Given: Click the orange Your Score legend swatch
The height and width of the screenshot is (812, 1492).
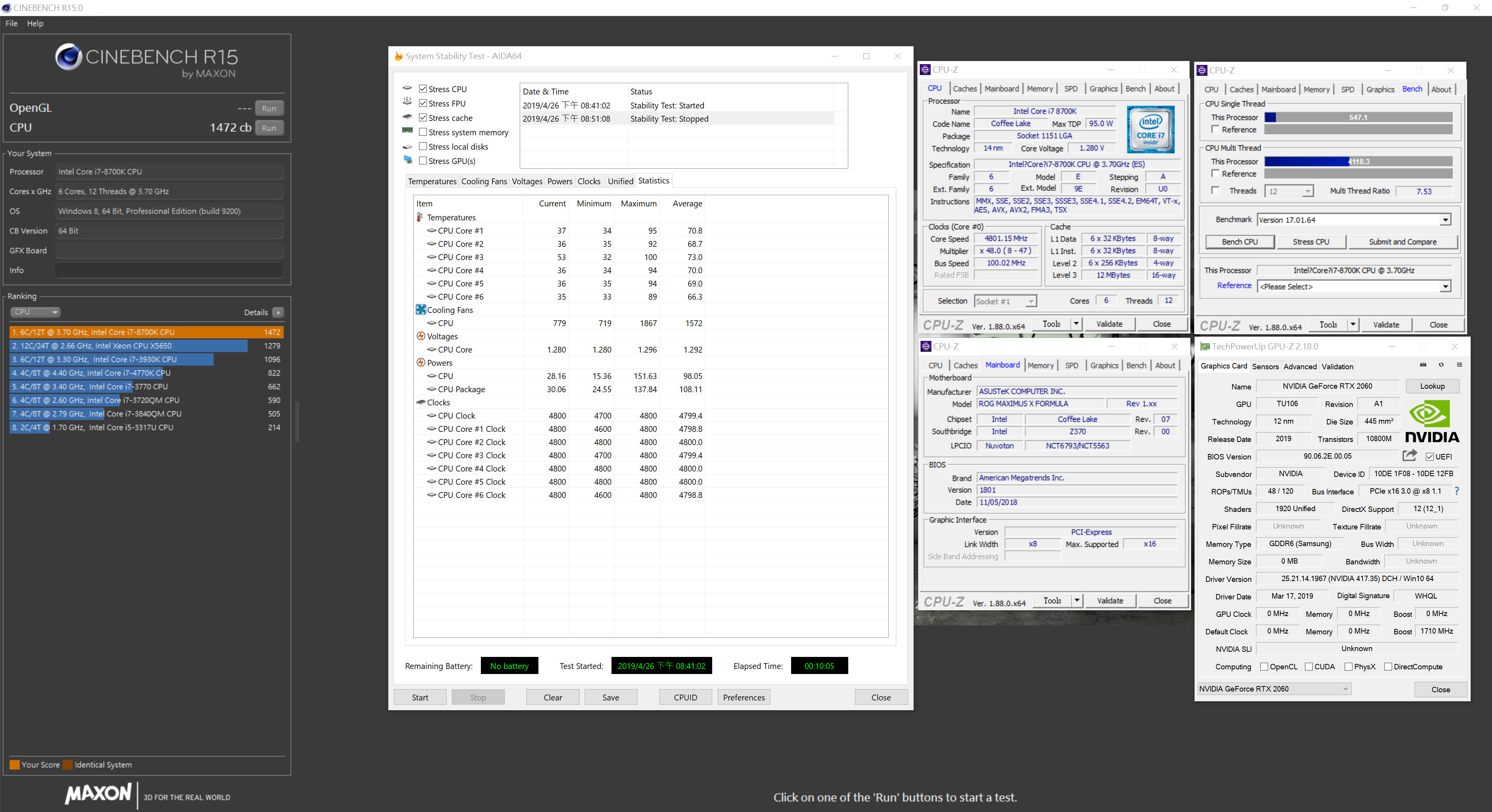Looking at the screenshot, I should point(14,765).
